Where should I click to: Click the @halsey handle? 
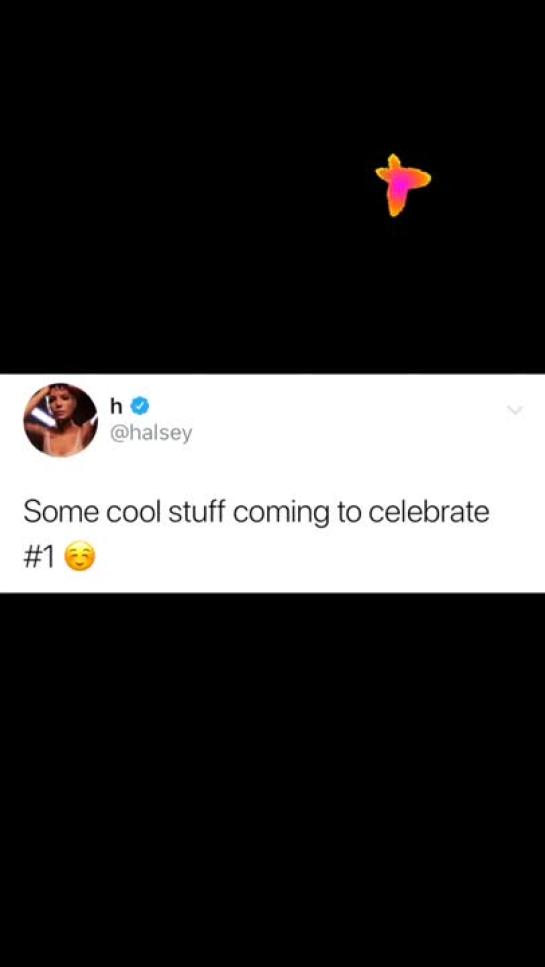pyautogui.click(x=150, y=434)
